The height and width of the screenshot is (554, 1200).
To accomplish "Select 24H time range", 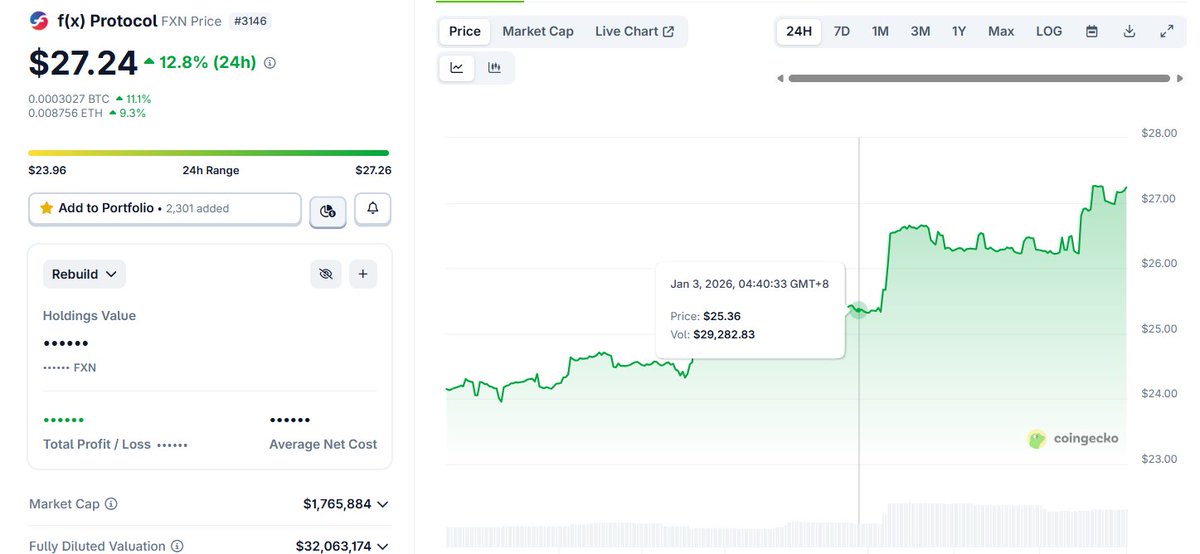I will [x=799, y=31].
